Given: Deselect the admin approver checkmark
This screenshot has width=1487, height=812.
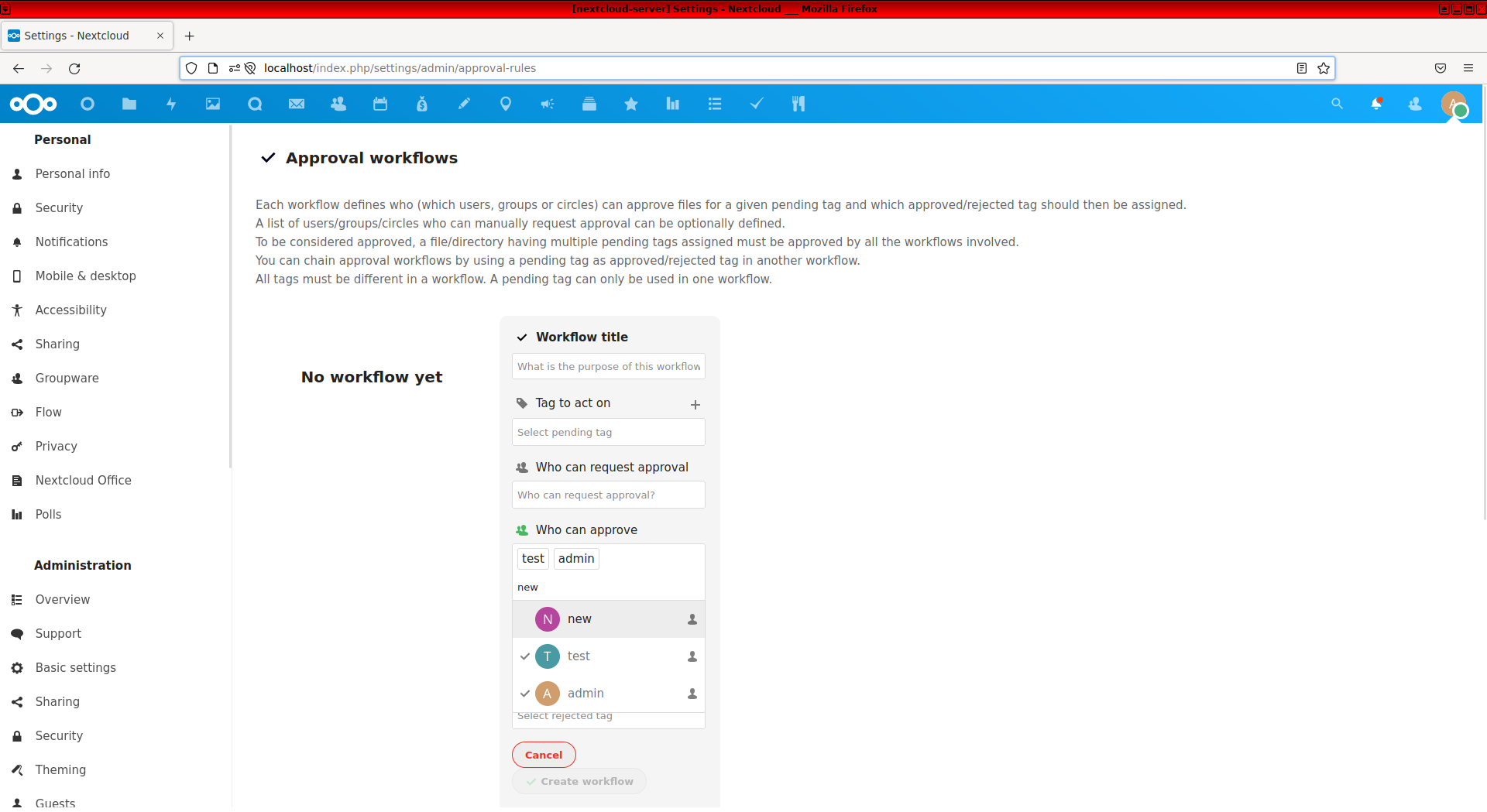Looking at the screenshot, I should tap(525, 694).
